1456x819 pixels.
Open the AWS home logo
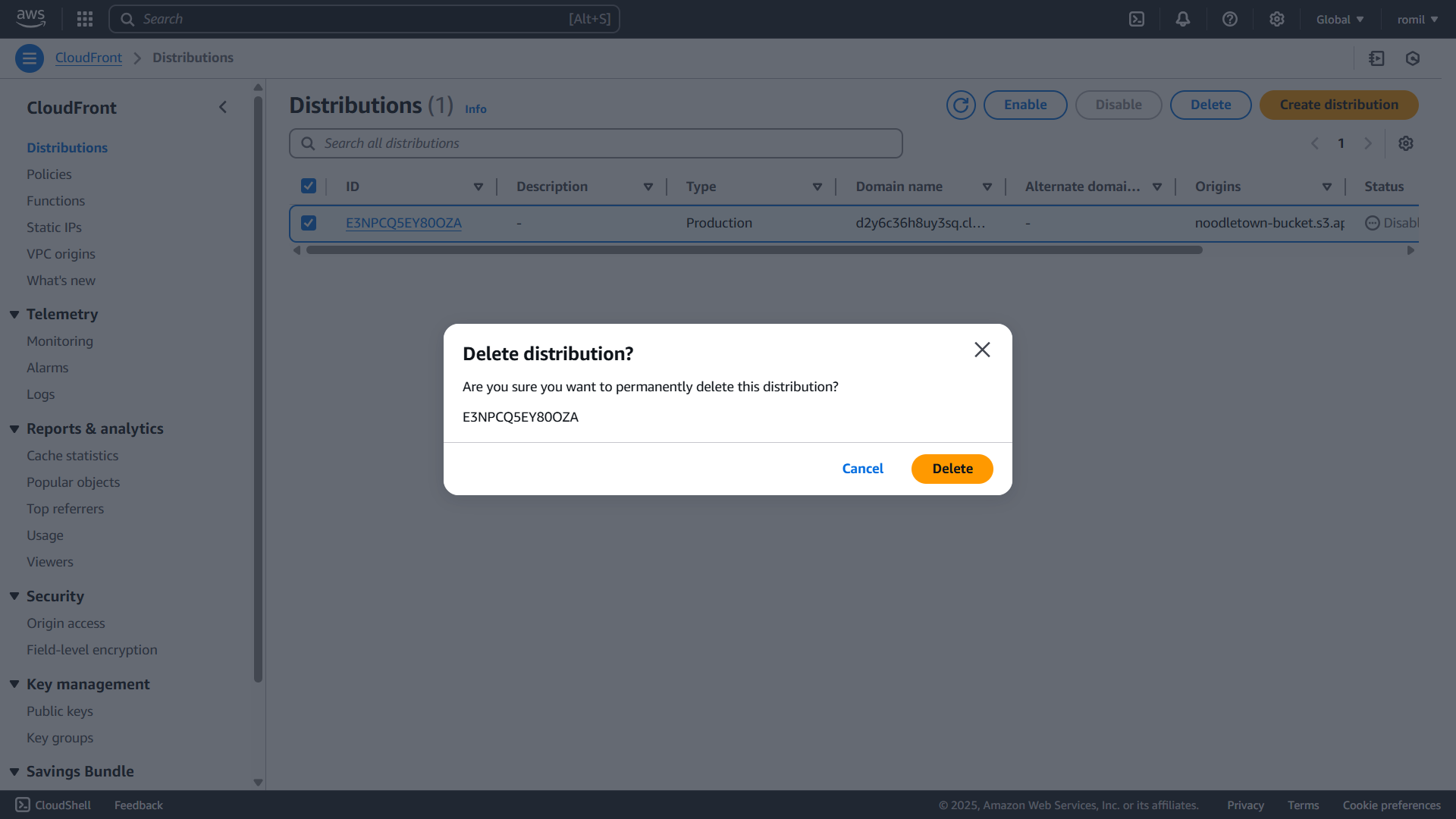click(x=31, y=19)
